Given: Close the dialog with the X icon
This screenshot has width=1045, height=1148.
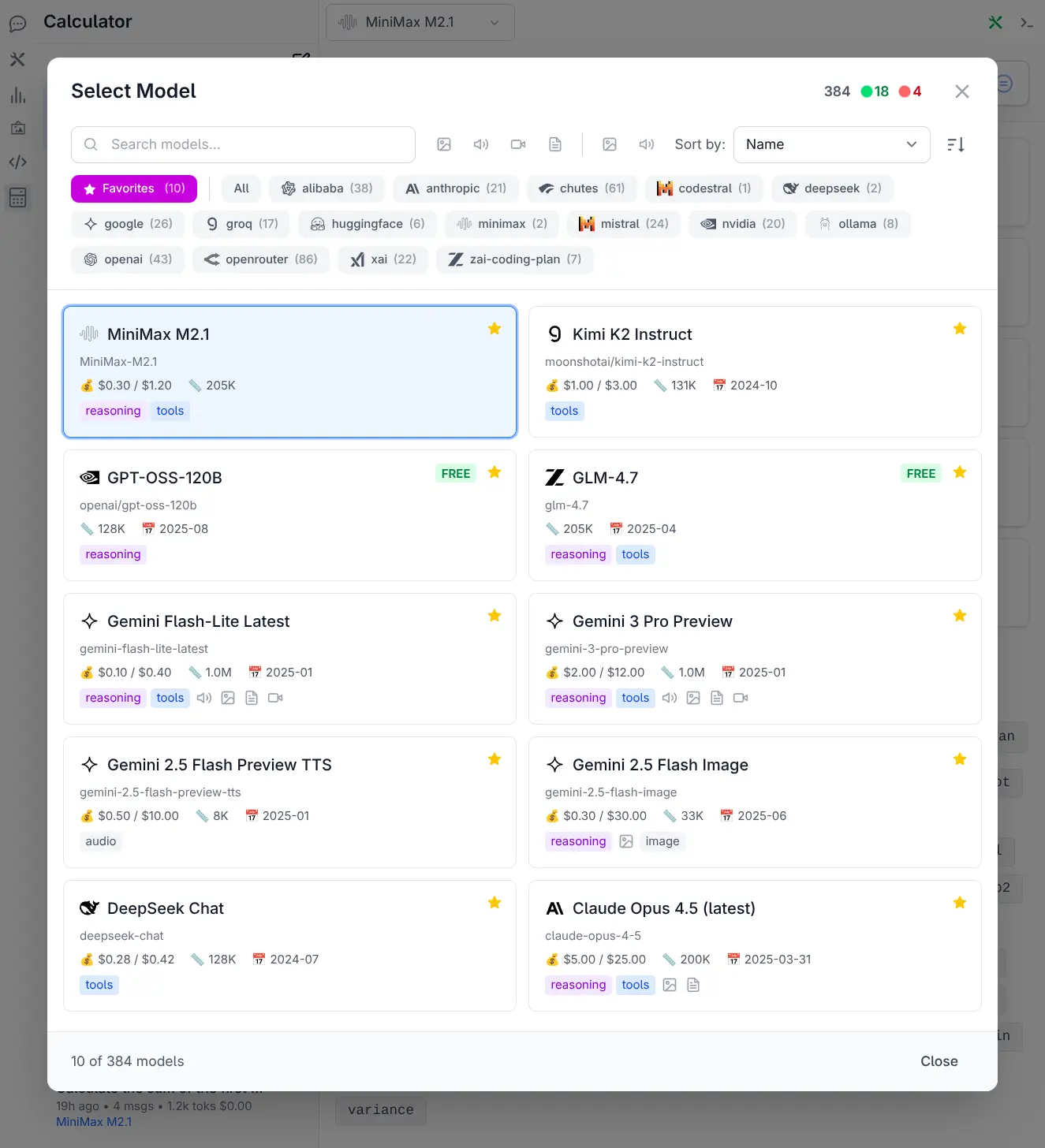Looking at the screenshot, I should pos(961,91).
